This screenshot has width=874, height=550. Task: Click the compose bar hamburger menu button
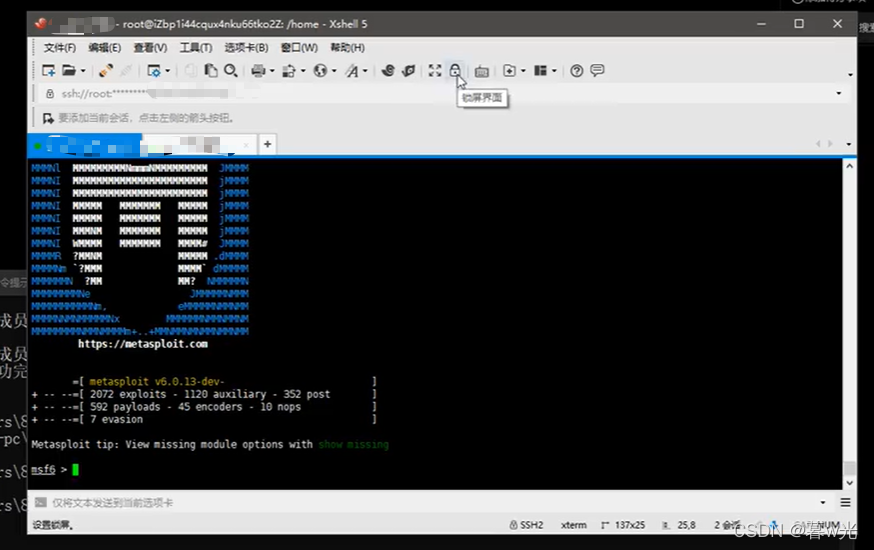pyautogui.click(x=845, y=502)
